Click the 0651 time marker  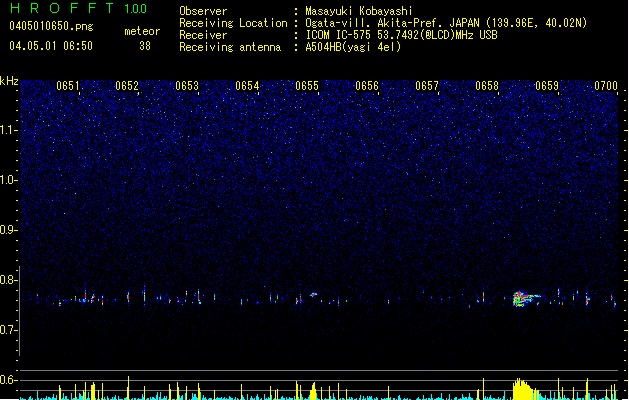point(68,86)
